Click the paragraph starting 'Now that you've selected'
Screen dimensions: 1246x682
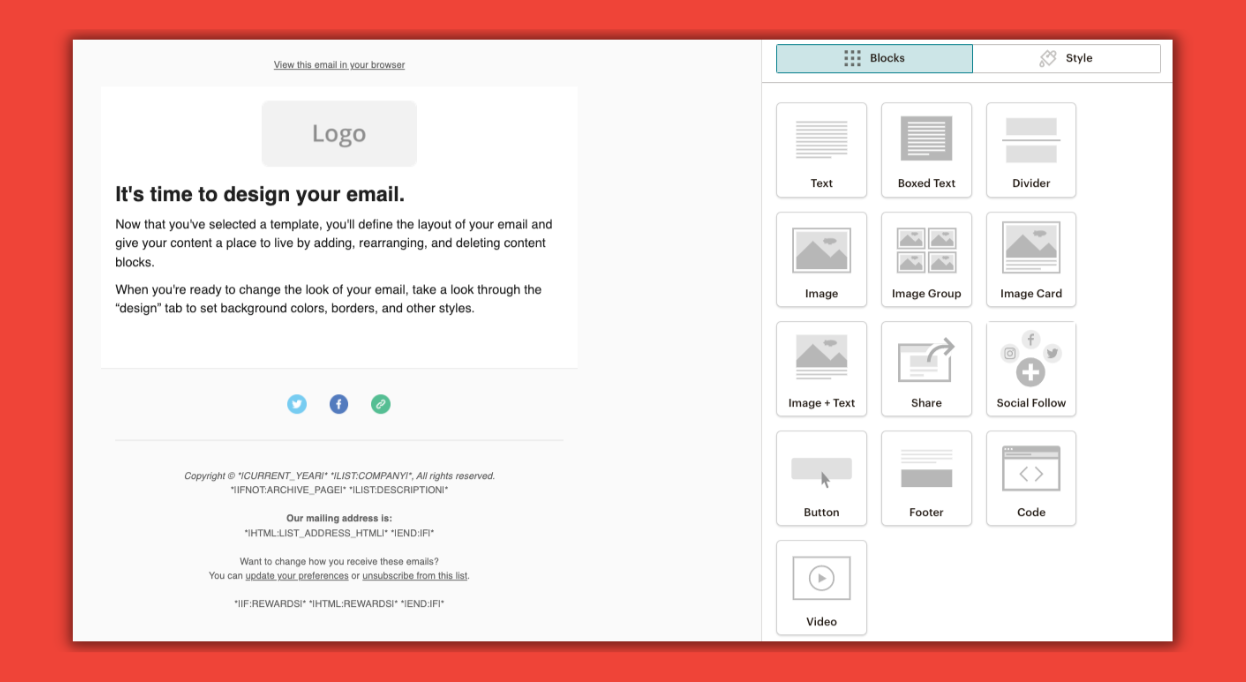[x=334, y=243]
